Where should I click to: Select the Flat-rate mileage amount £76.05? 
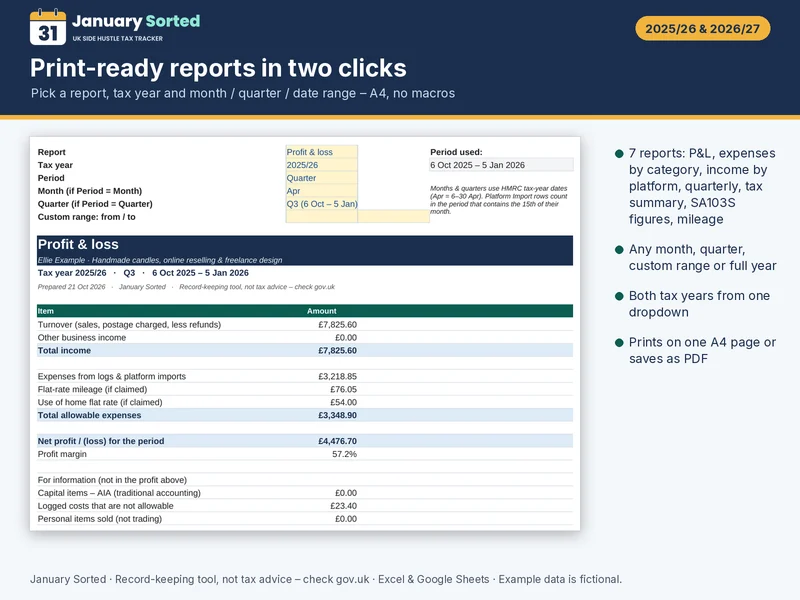(343, 389)
